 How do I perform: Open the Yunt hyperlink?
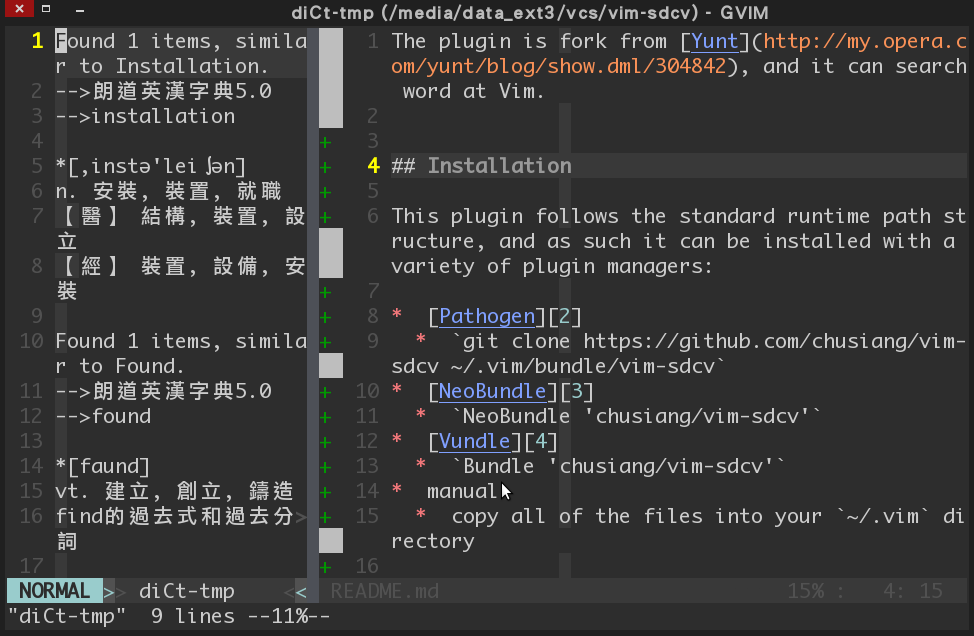(714, 41)
